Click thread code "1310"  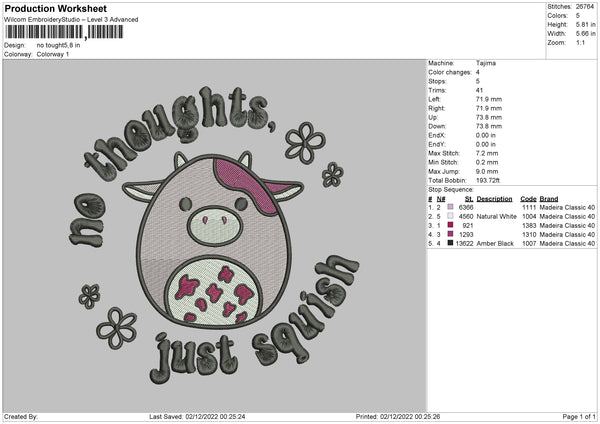tap(529, 235)
